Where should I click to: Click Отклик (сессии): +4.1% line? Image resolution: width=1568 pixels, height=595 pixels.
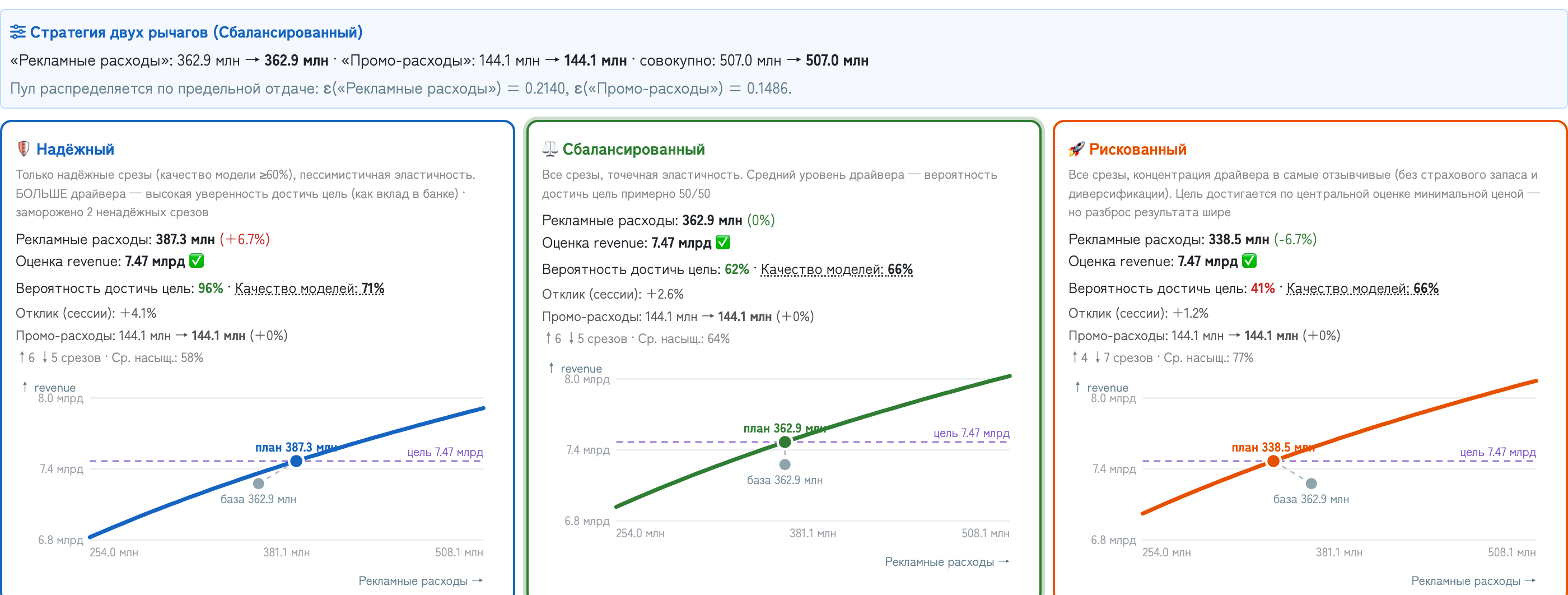(x=86, y=313)
